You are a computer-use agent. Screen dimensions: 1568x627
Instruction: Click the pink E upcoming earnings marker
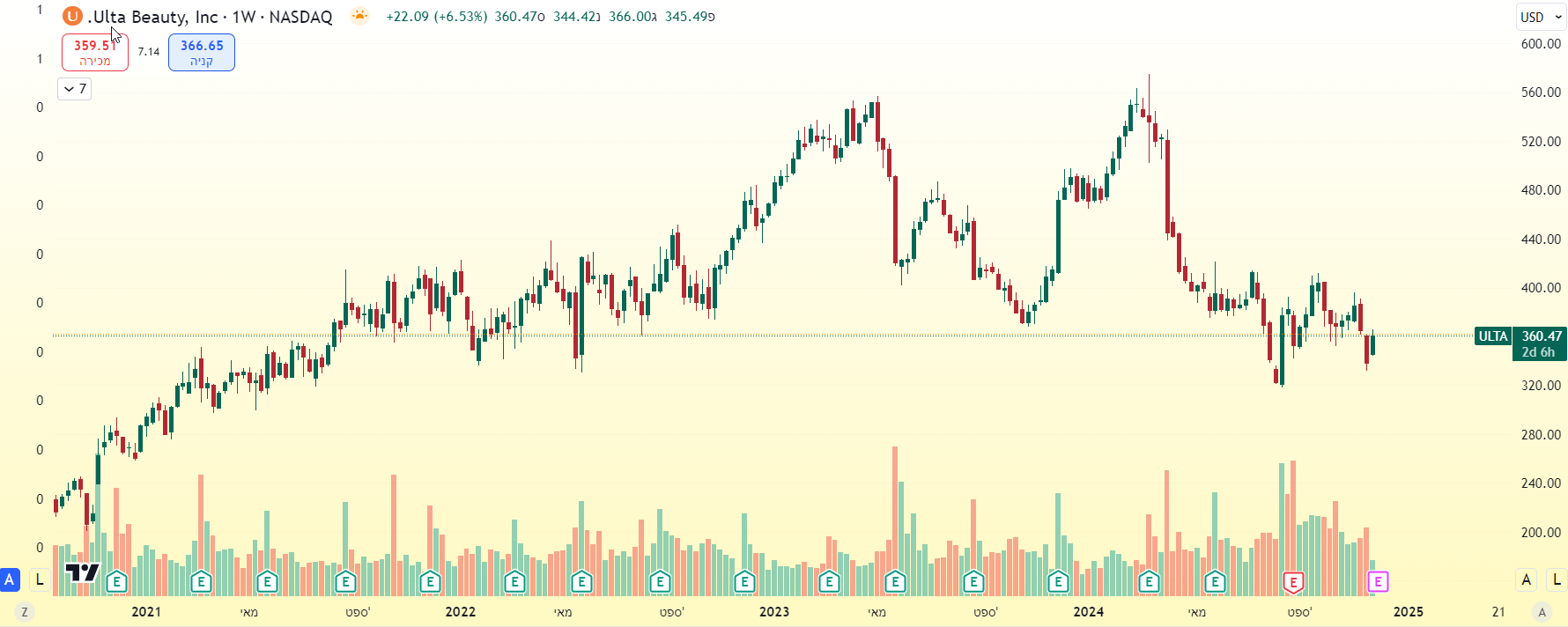pos(1376,581)
